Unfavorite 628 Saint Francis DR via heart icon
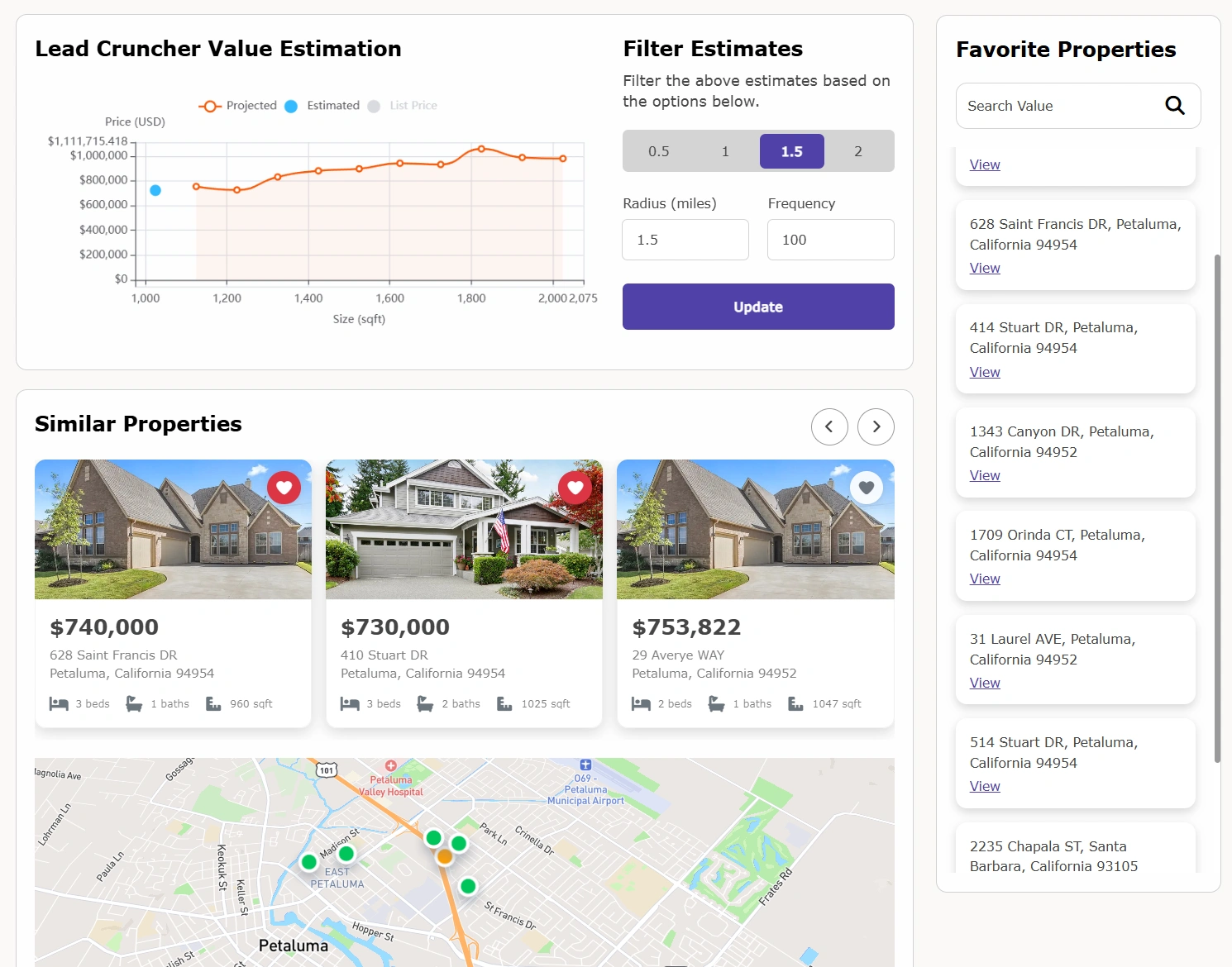1232x967 pixels. point(284,488)
